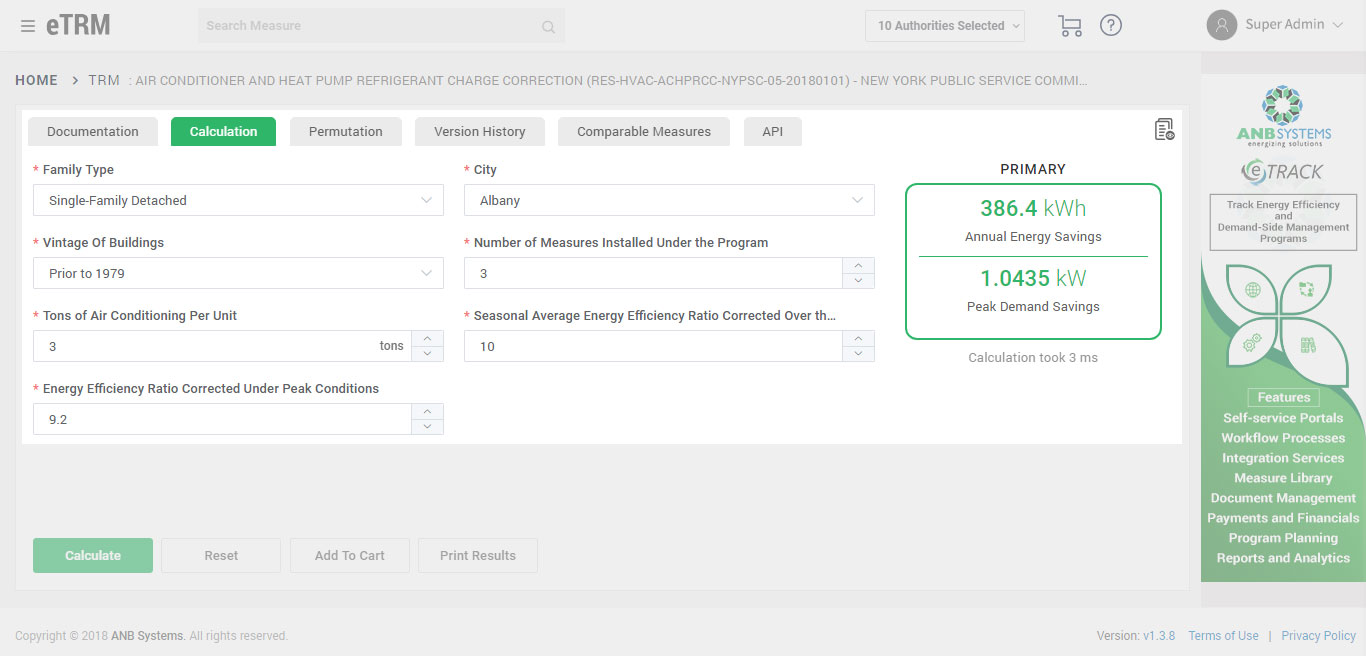This screenshot has height=656, width=1366.
Task: Open the Comparable Measures tab
Action: (643, 131)
